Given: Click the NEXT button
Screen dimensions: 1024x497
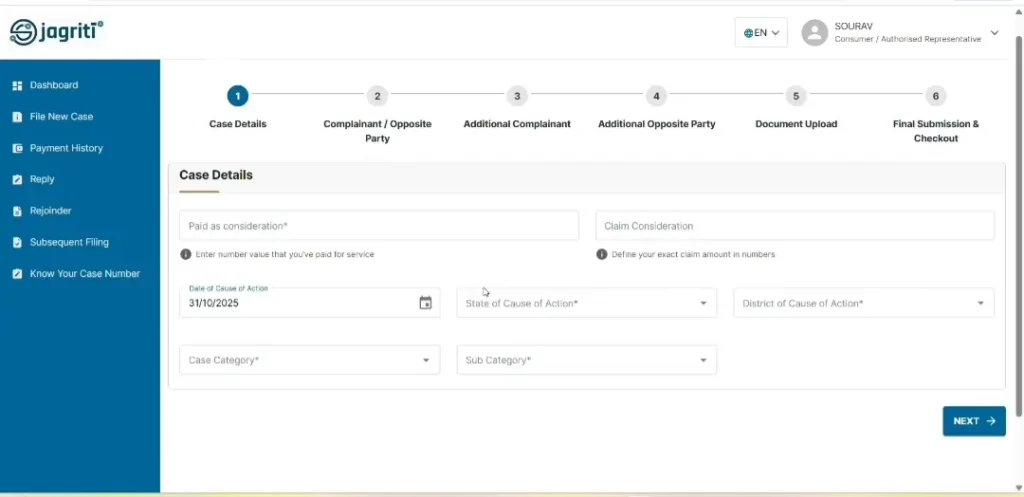Looking at the screenshot, I should pos(974,421).
